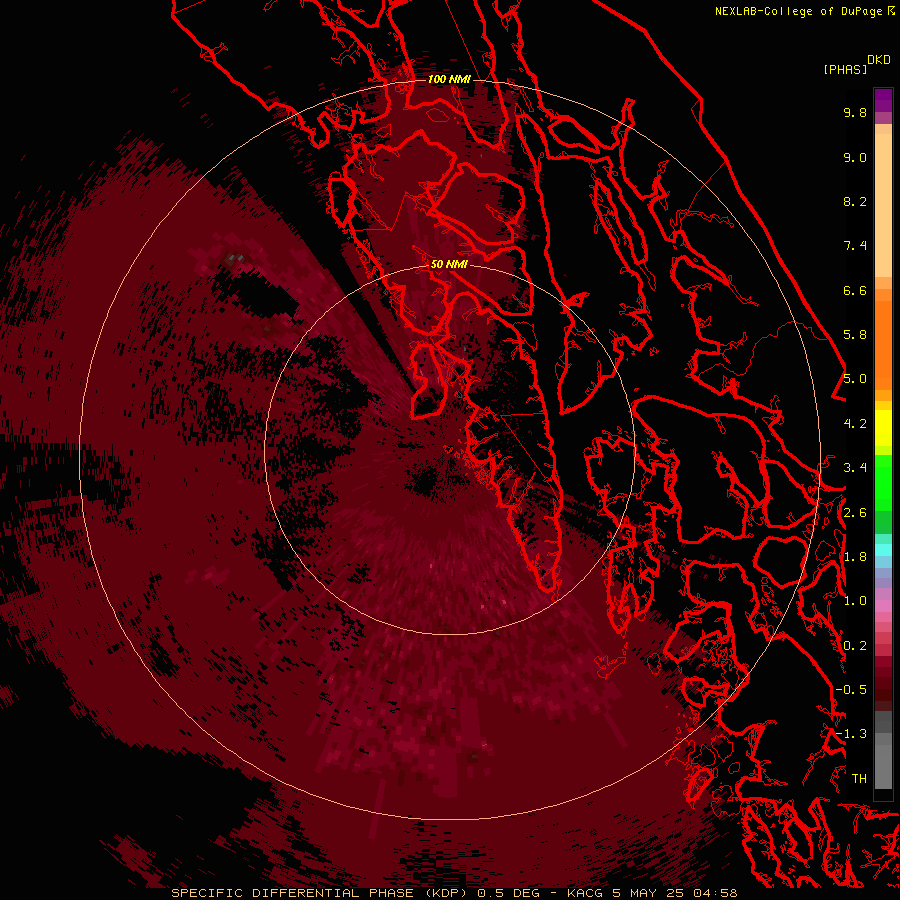Viewport: 900px width, 900px height.
Task: Click the 9.8 value on the color scale
Action: pos(855,112)
